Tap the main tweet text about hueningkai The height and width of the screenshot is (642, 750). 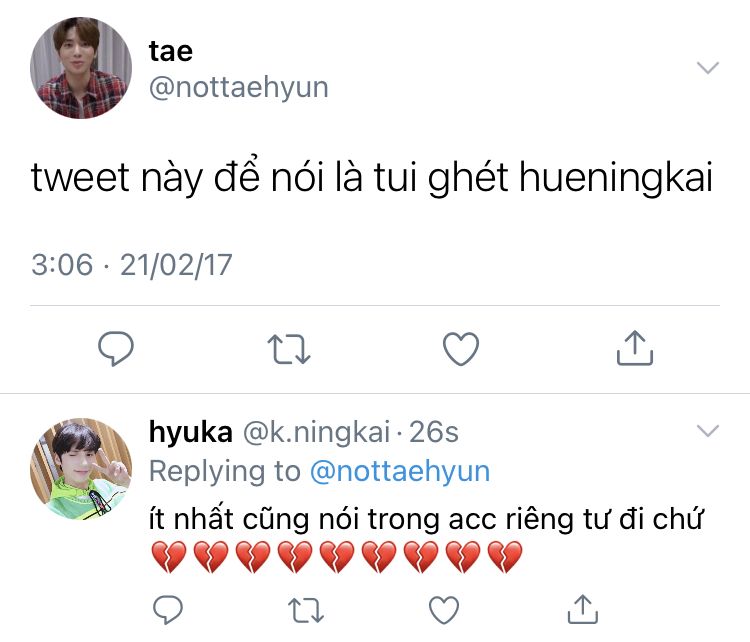(372, 178)
